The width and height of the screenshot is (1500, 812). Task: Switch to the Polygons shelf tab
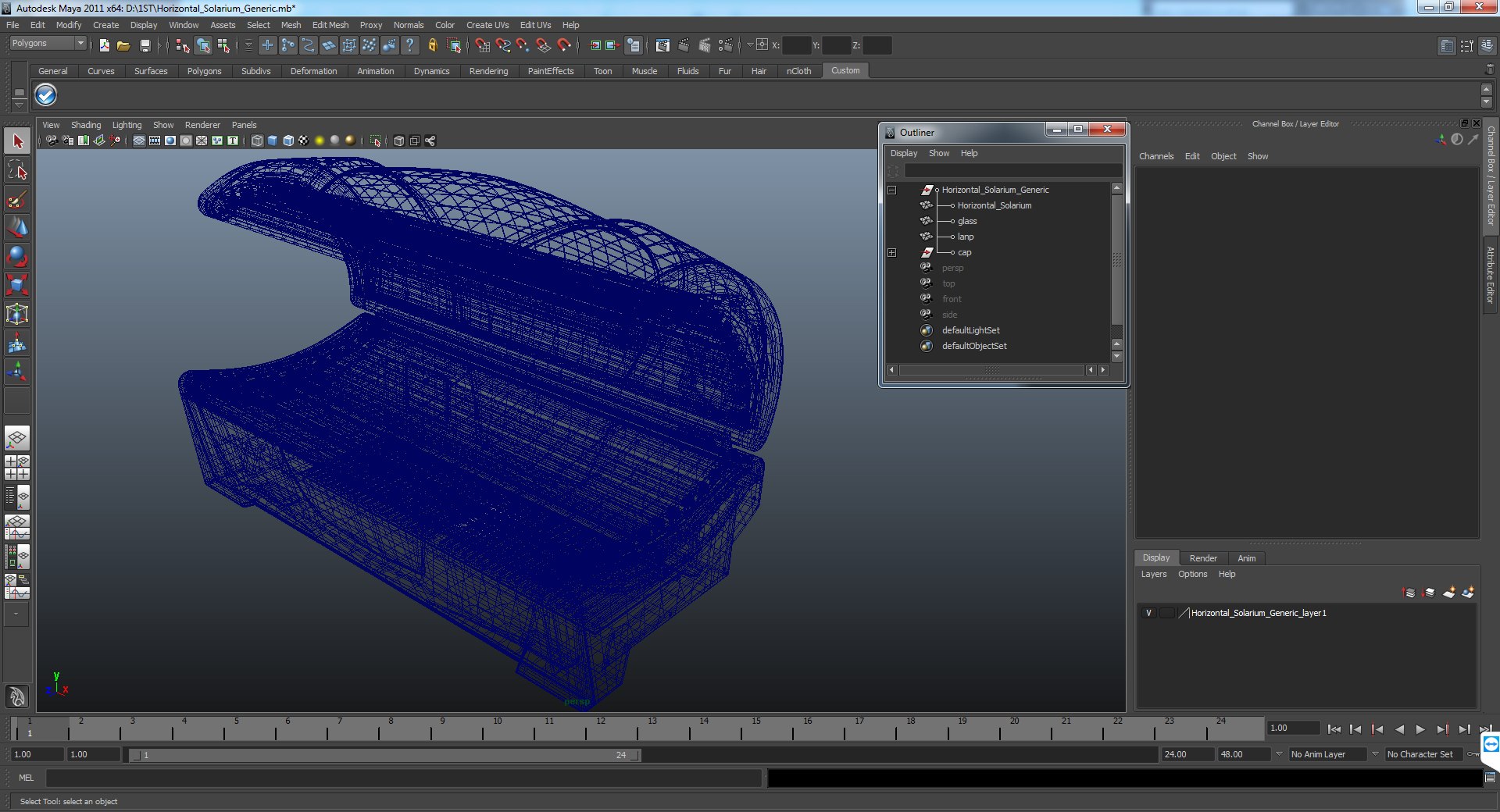204,71
